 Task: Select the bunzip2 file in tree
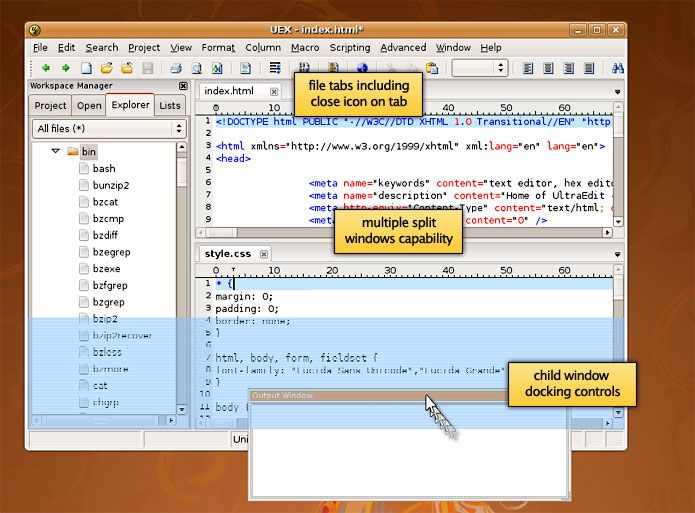pos(111,185)
